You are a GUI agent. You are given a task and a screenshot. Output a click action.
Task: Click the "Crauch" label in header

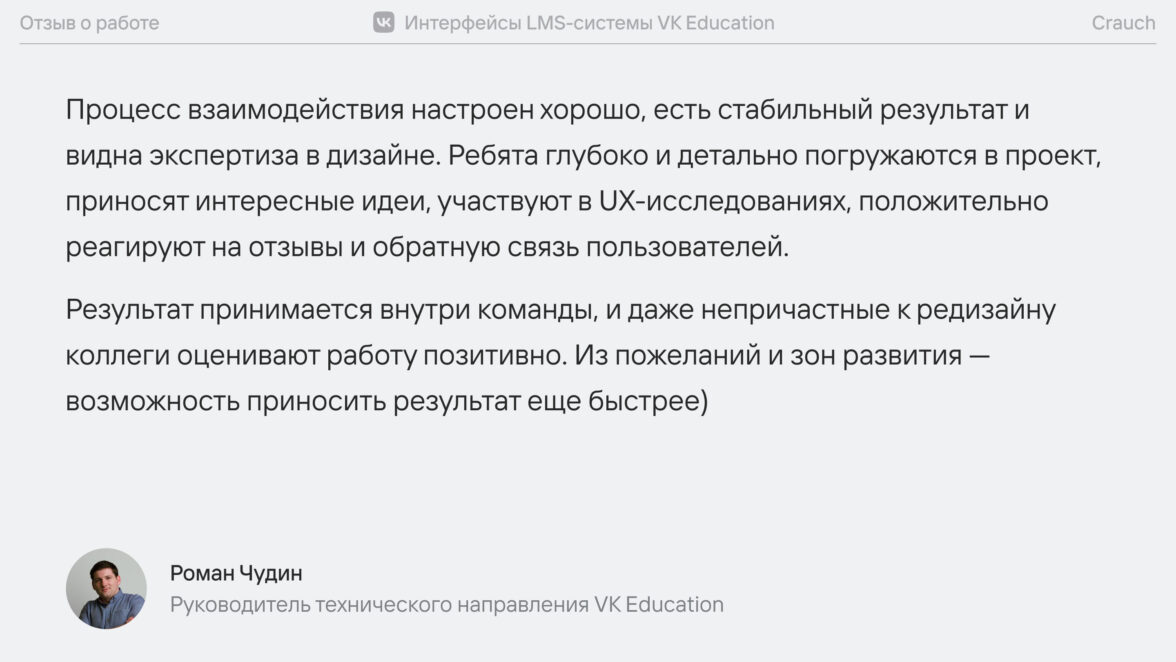[1123, 23]
